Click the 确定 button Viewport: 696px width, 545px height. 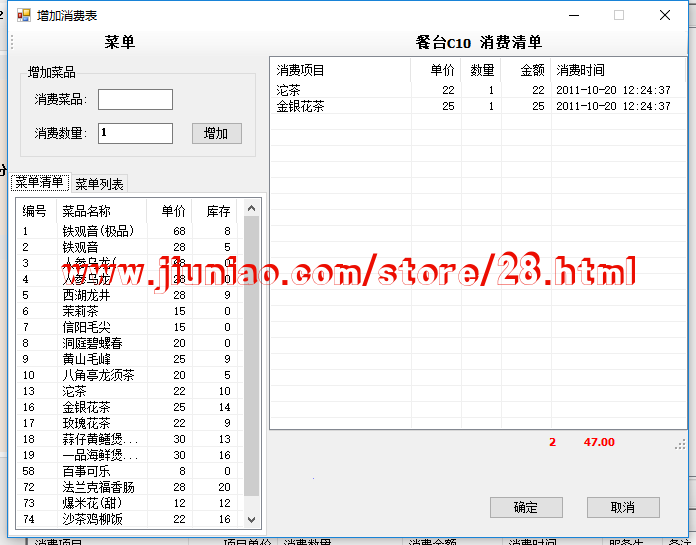coord(526,507)
